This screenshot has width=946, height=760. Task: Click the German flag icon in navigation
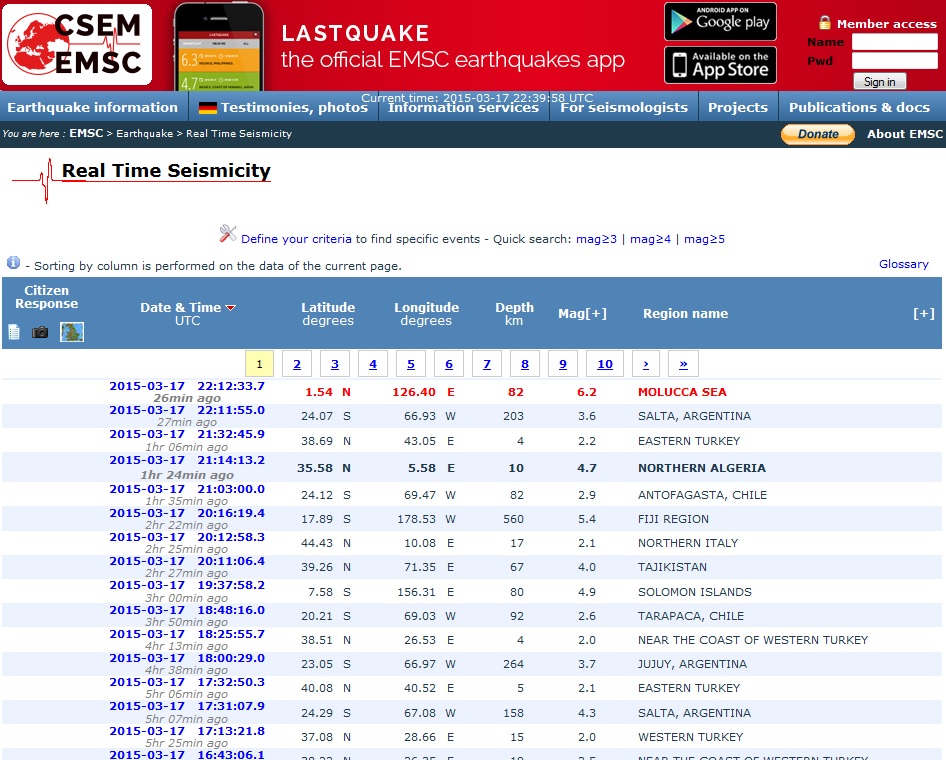click(208, 108)
